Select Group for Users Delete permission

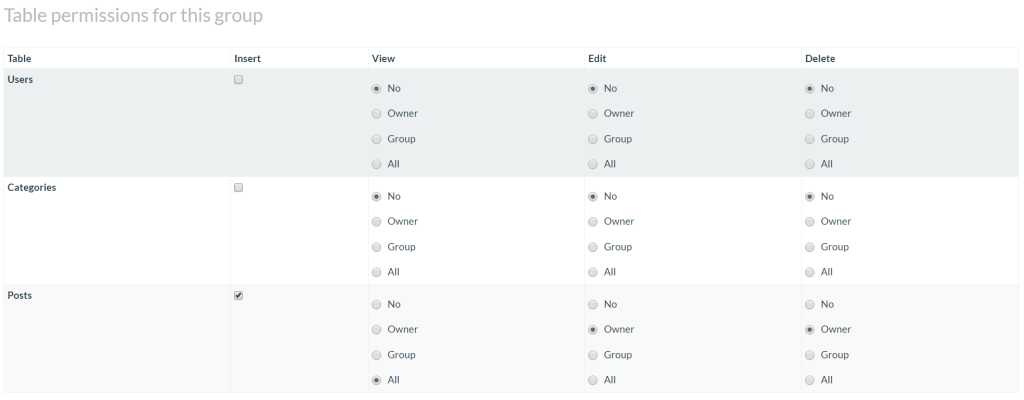tap(810, 139)
